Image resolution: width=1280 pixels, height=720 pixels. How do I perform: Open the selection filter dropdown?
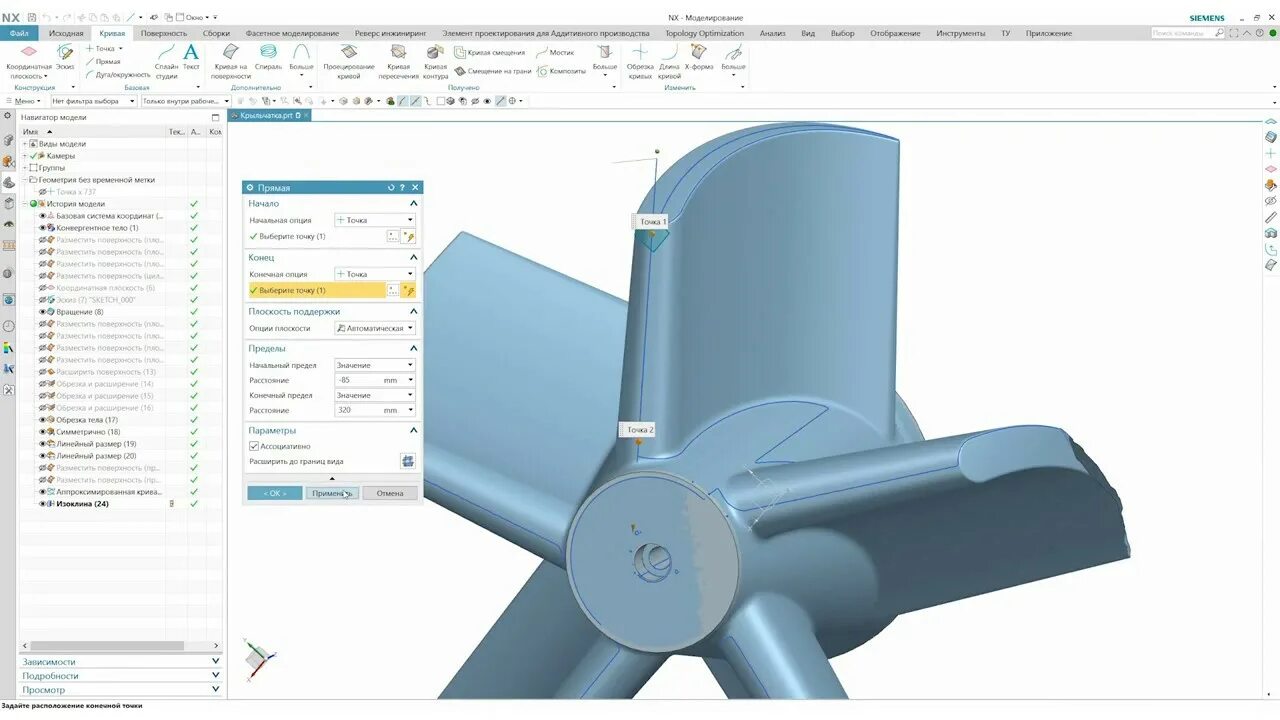click(95, 101)
